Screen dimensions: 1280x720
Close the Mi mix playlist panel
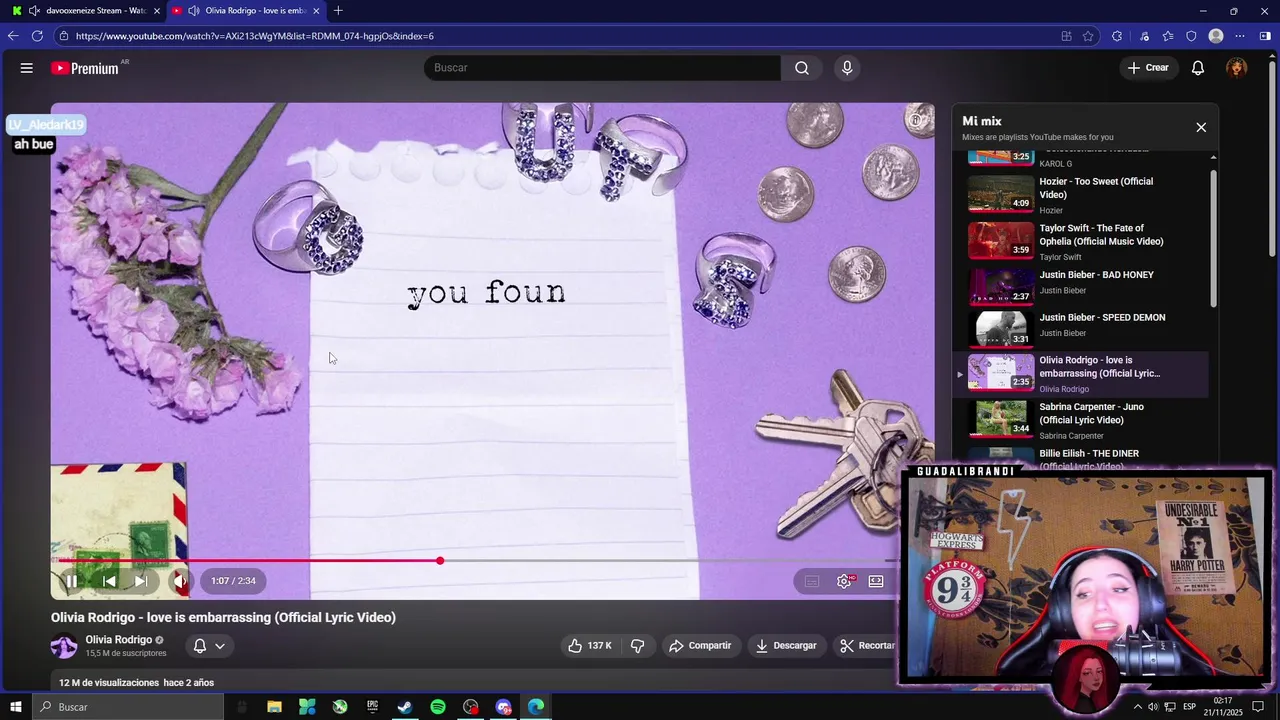tap(1201, 127)
